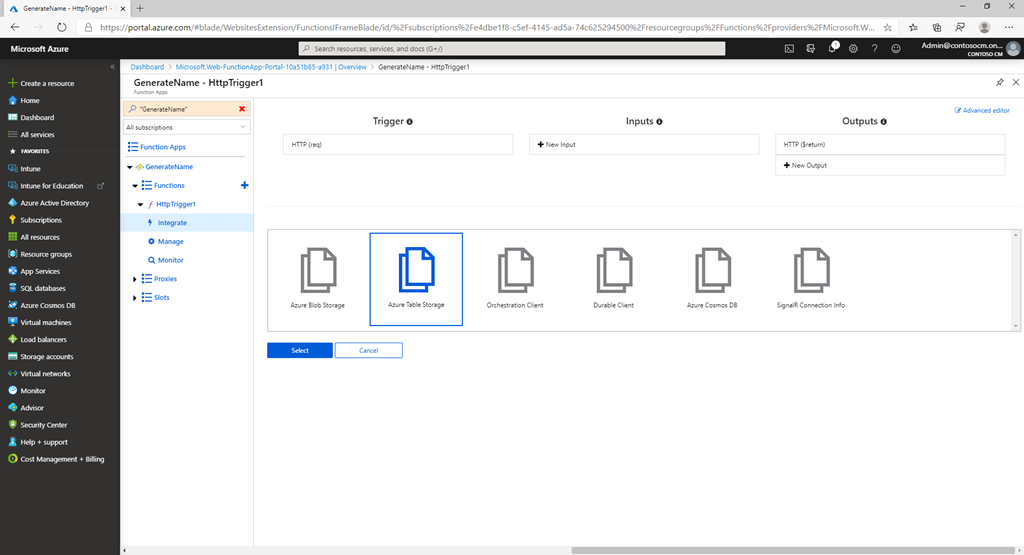The image size is (1024, 555).
Task: Pick the SignalR Connection Info icon
Action: 810,270
